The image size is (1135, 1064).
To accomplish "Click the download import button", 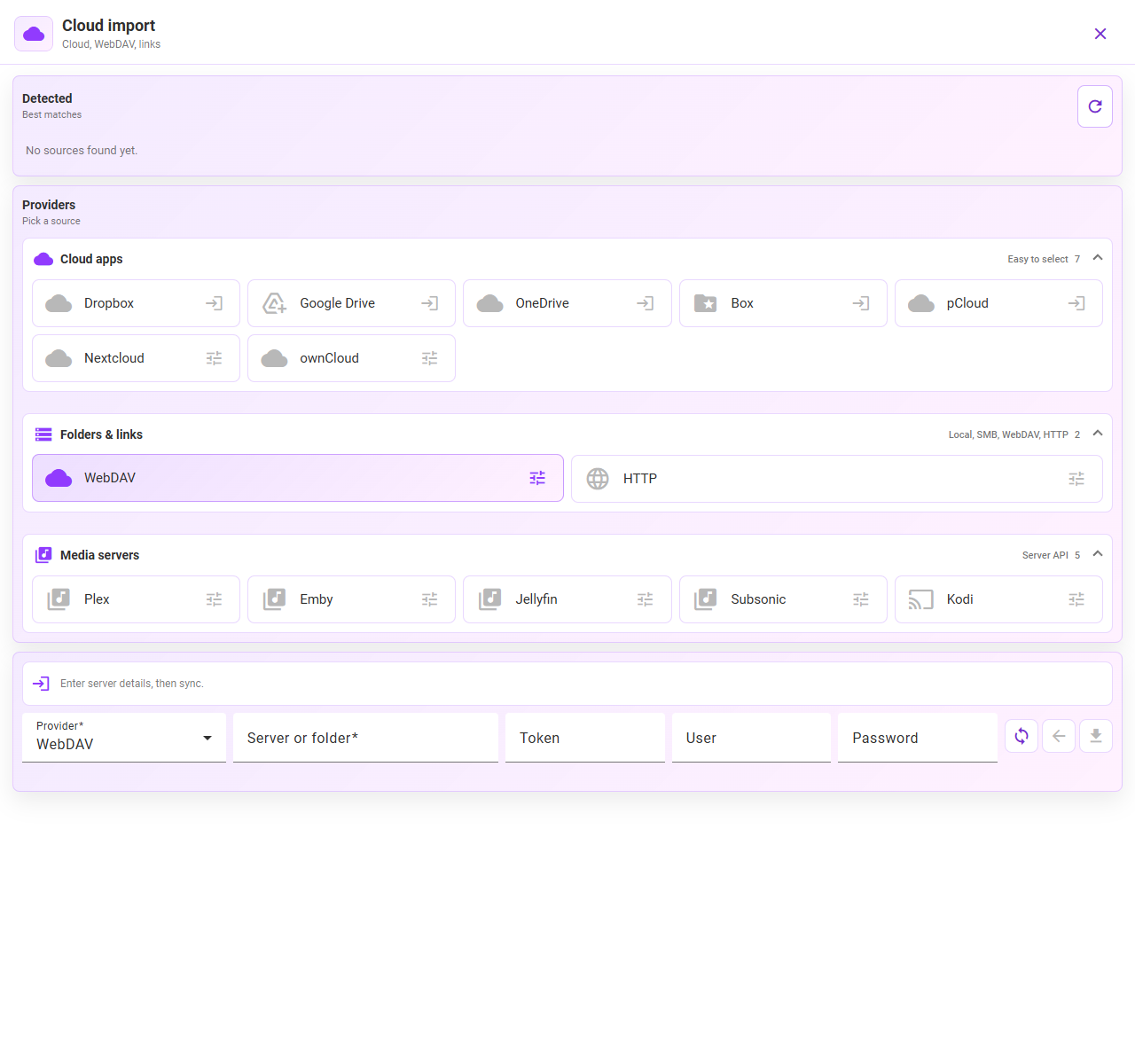I will (x=1096, y=736).
